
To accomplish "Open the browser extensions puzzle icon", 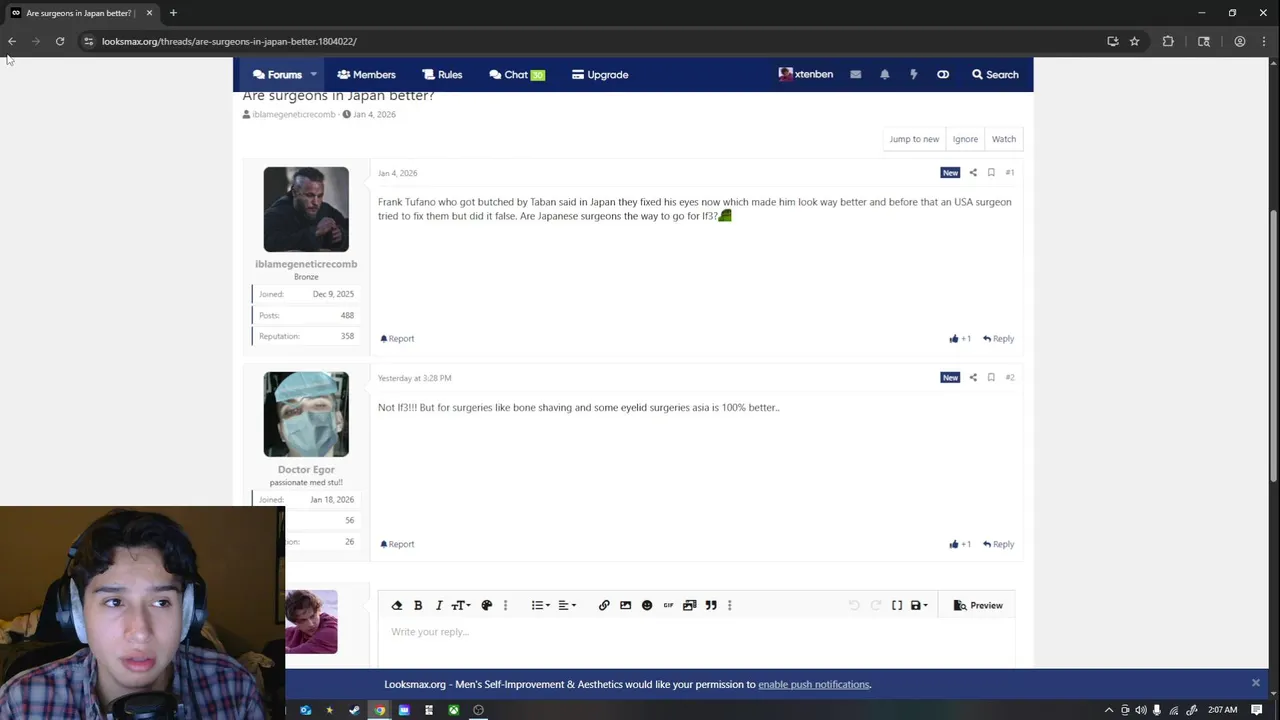I will [1168, 41].
